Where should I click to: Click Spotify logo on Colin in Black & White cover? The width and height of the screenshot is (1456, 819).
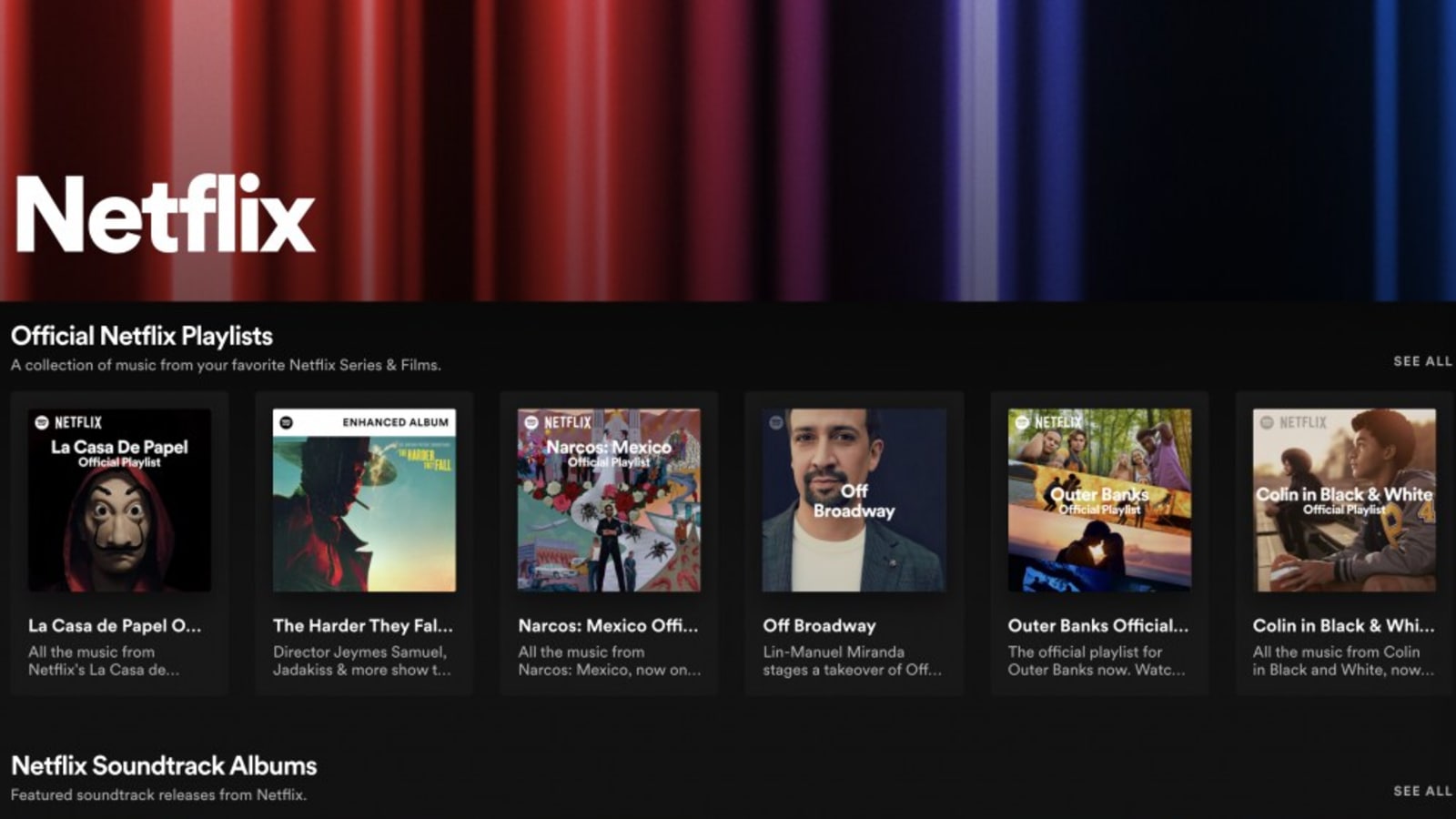tap(1266, 422)
